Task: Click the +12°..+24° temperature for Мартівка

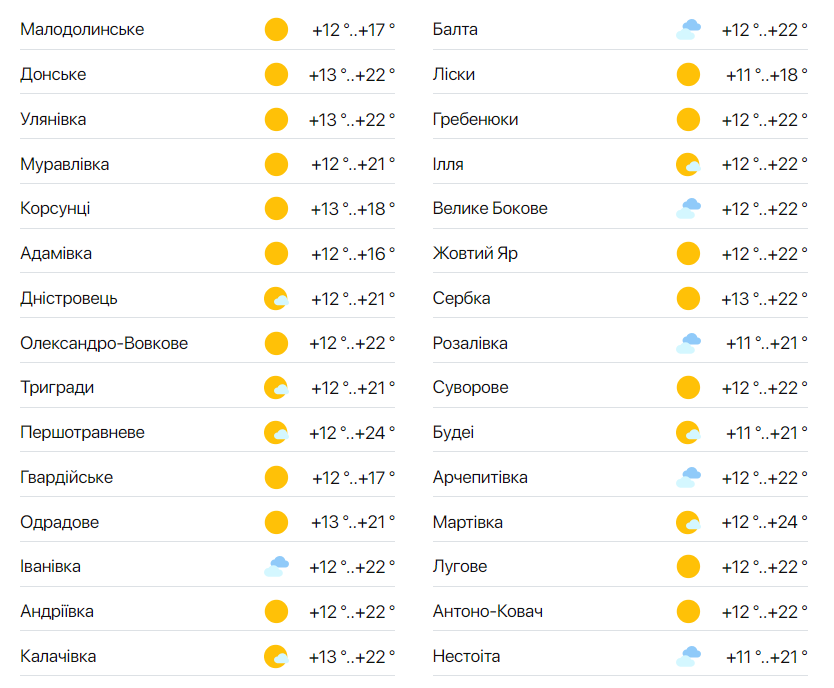Action: [x=765, y=522]
